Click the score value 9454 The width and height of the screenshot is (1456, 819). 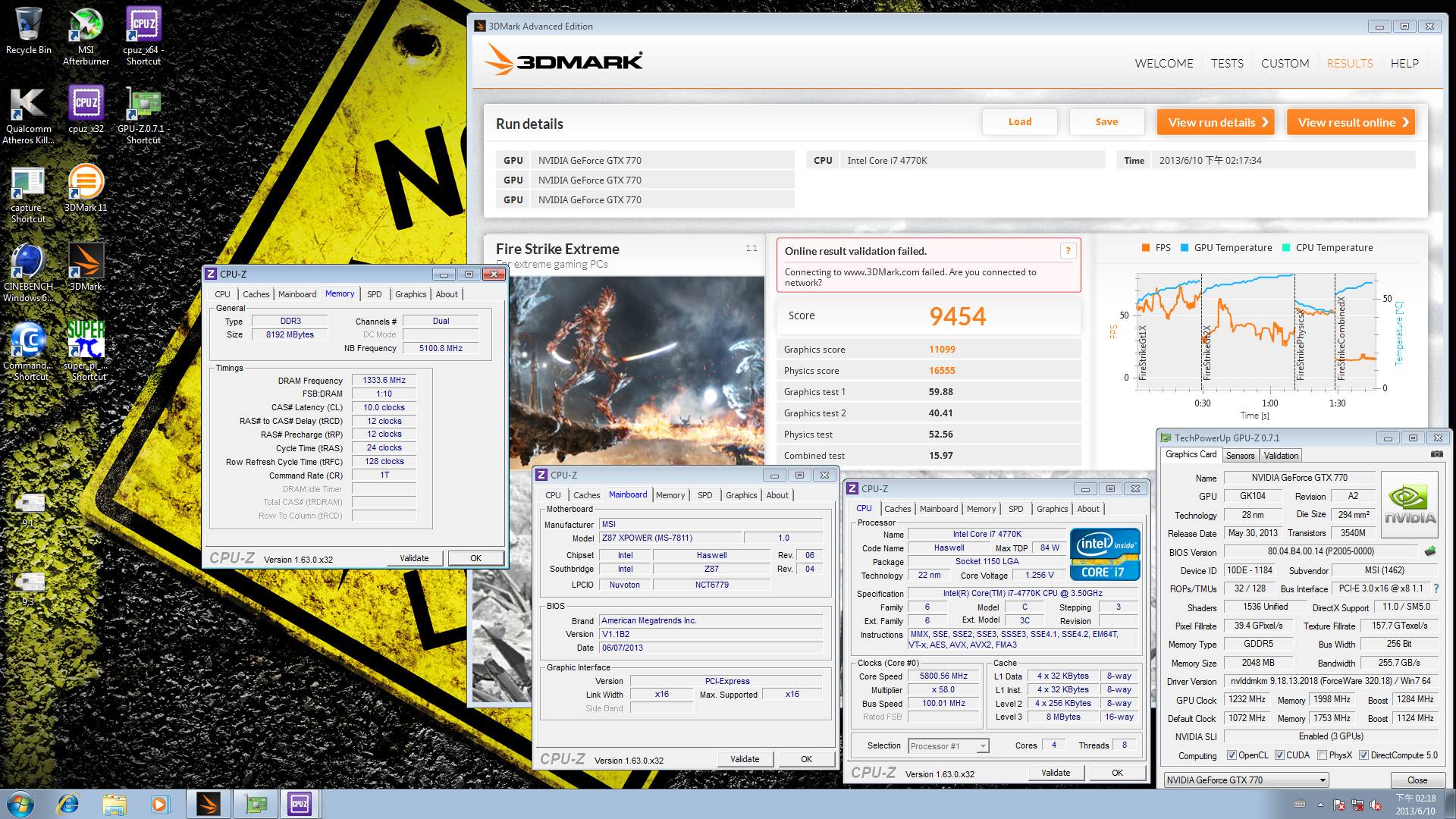958,316
